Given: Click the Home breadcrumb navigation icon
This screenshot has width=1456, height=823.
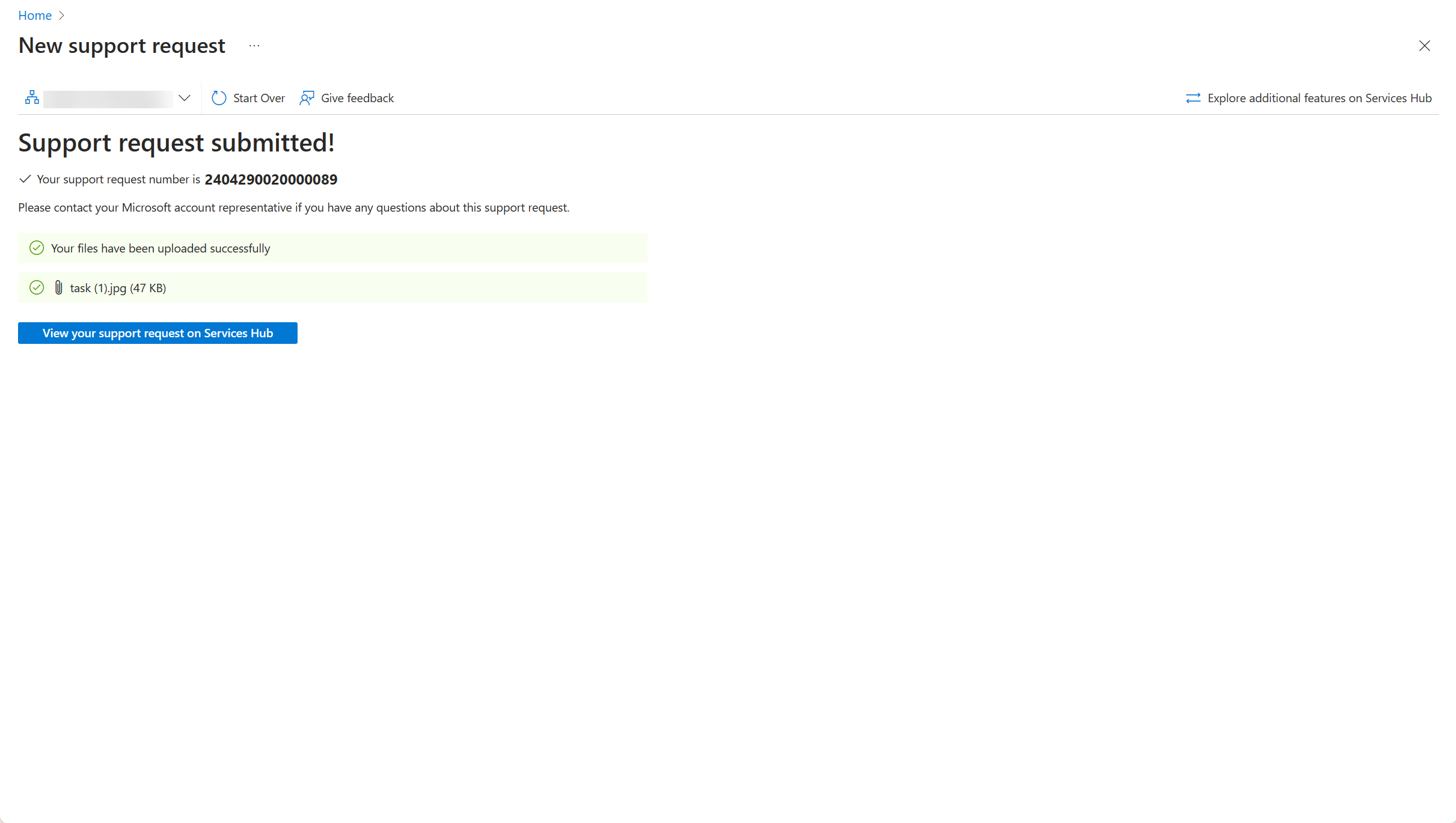Looking at the screenshot, I should point(35,15).
